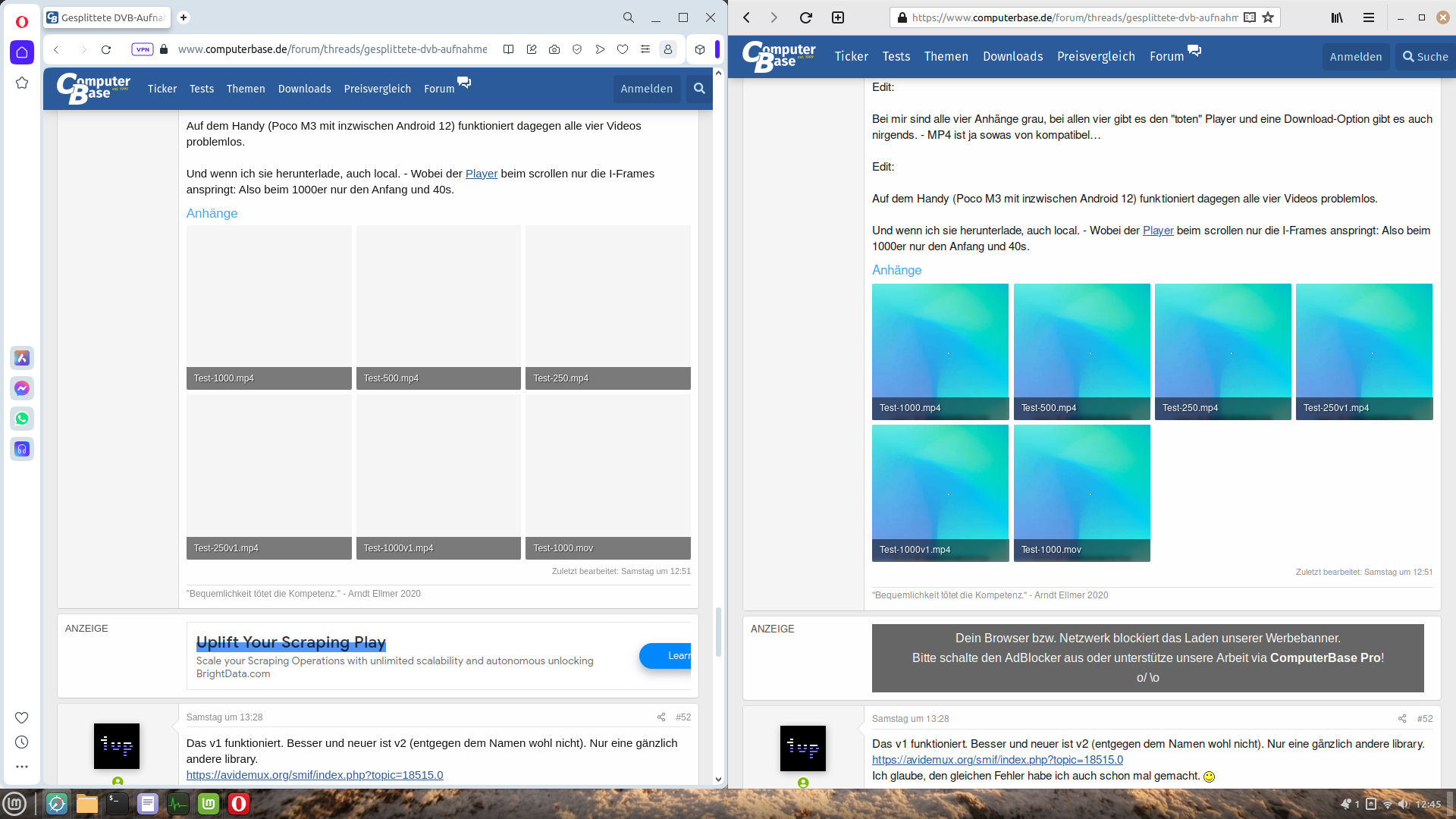The image size is (1456, 819).
Task: Open WhatsApp in Opera sidebar
Action: click(x=22, y=419)
